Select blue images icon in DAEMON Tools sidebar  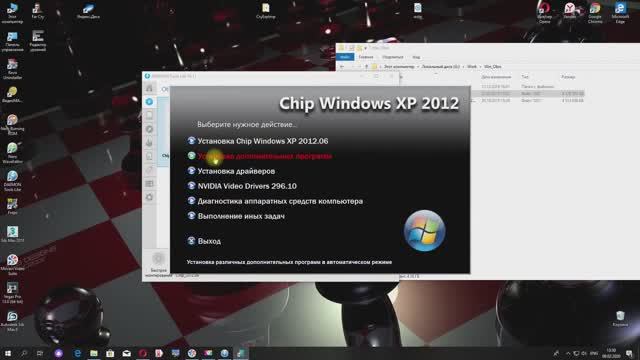point(149,101)
